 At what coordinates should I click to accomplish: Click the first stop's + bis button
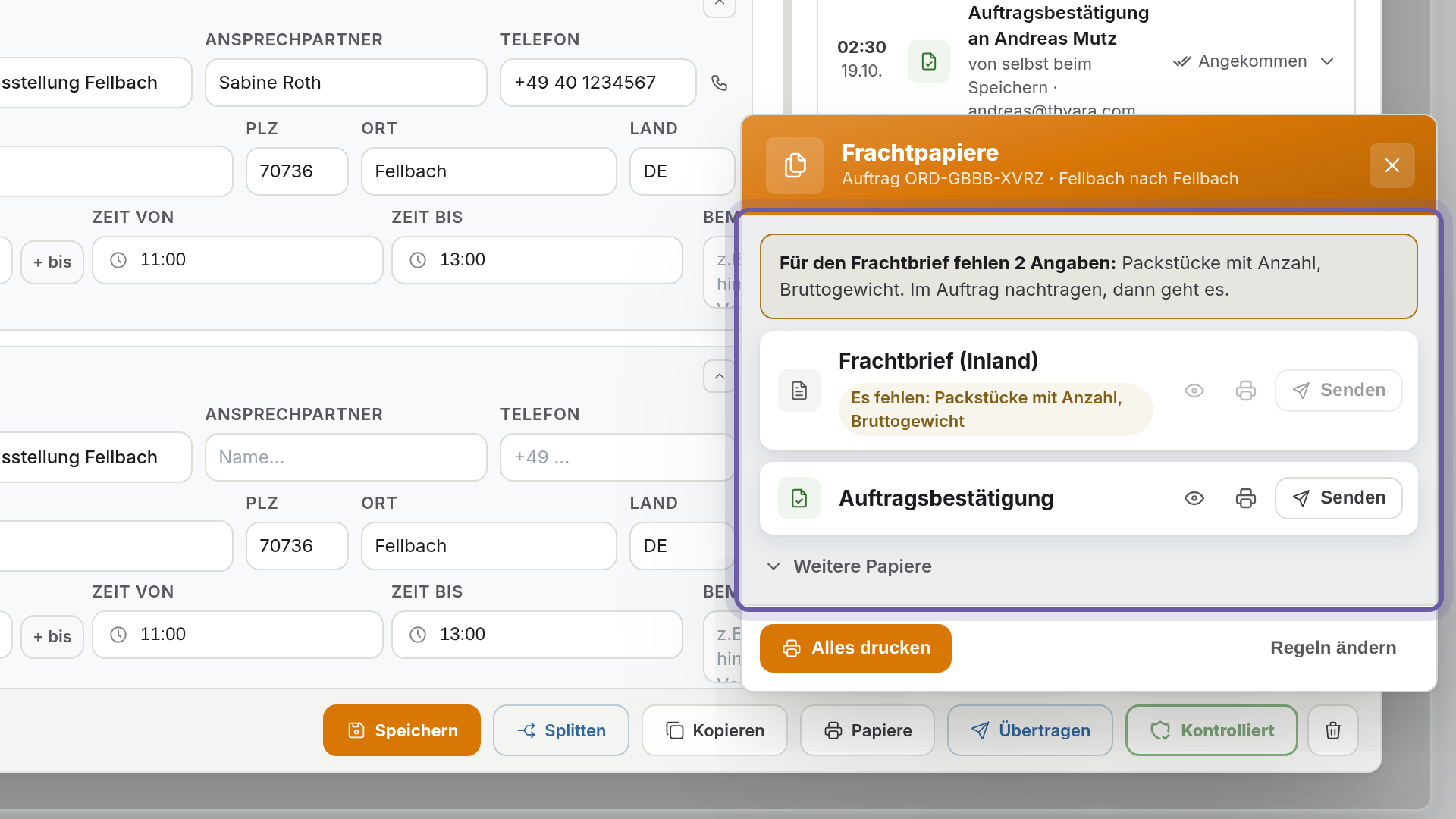(x=52, y=262)
